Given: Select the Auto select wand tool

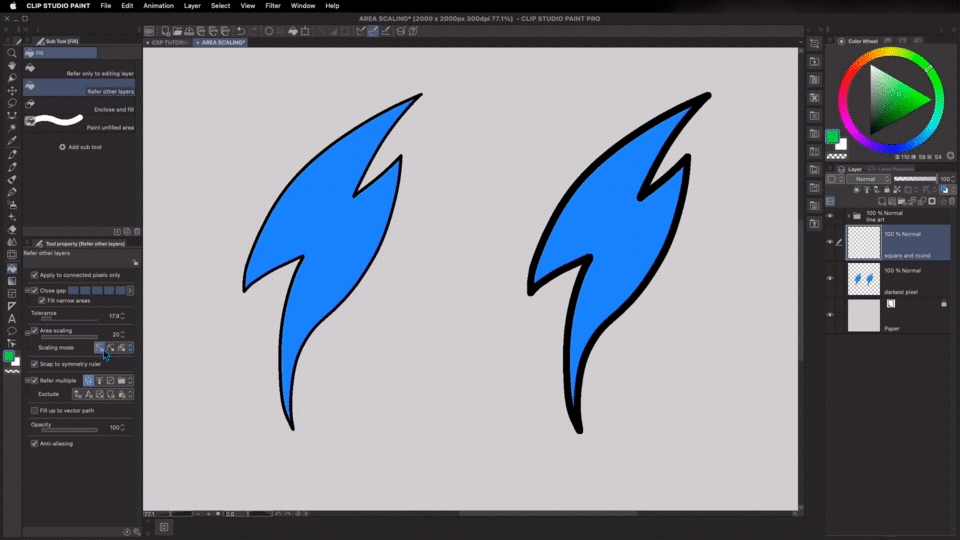Looking at the screenshot, I should [x=12, y=128].
